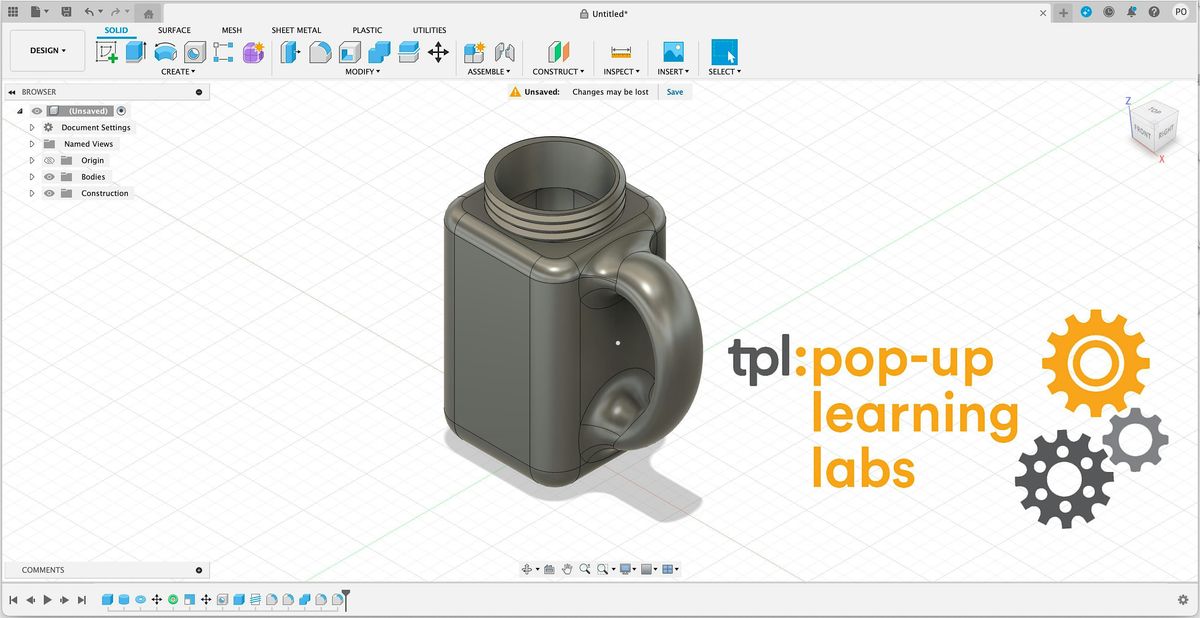Switch to the SURFACE tab

(174, 30)
